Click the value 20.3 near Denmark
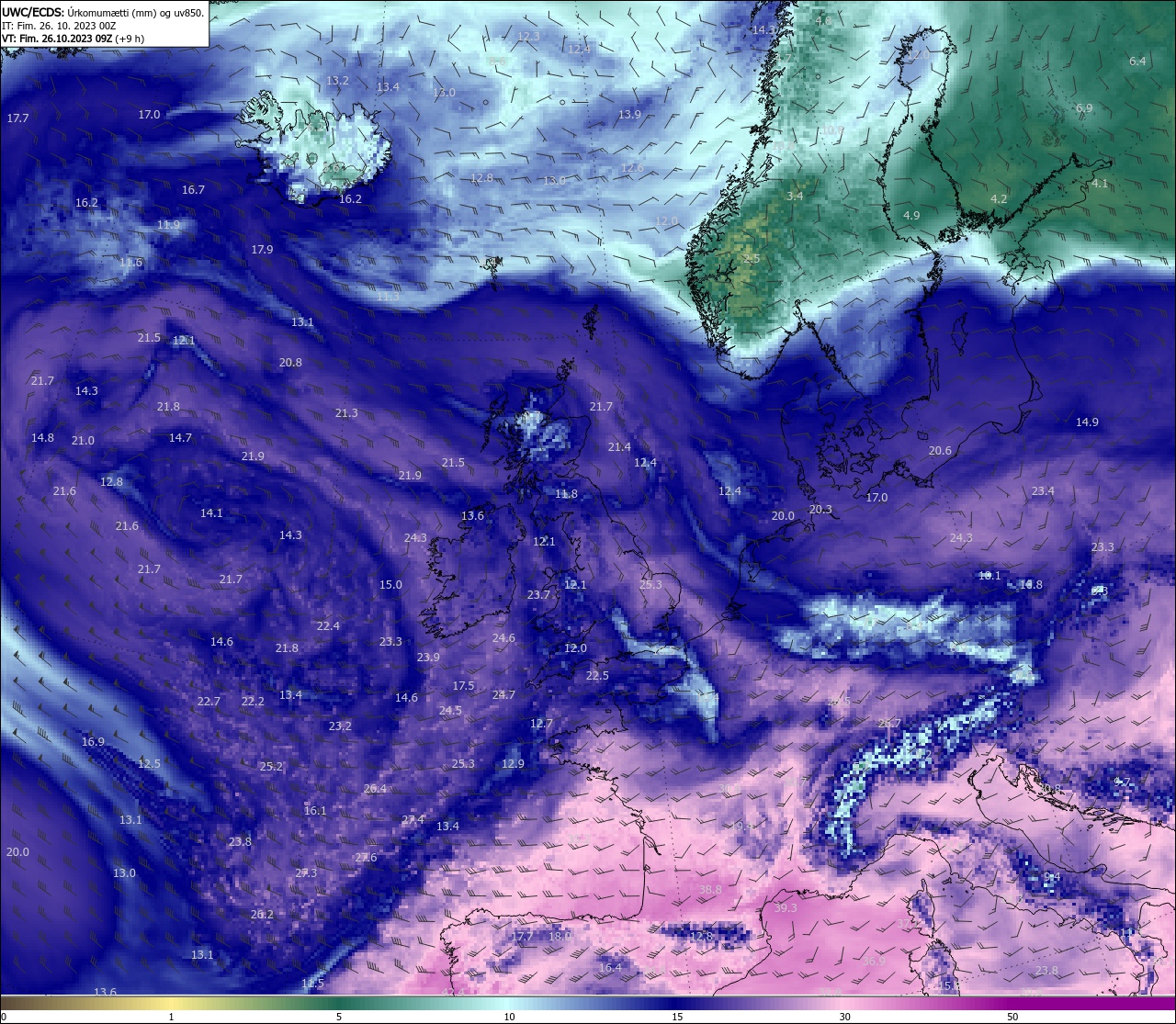 (820, 510)
